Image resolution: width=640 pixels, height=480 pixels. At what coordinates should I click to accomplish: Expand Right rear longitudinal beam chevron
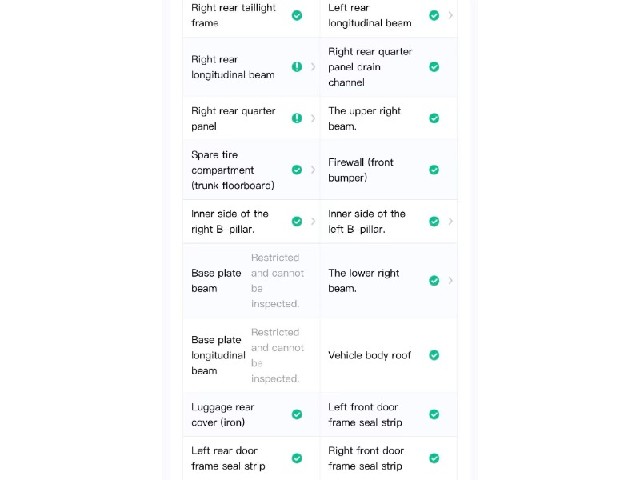coord(313,67)
